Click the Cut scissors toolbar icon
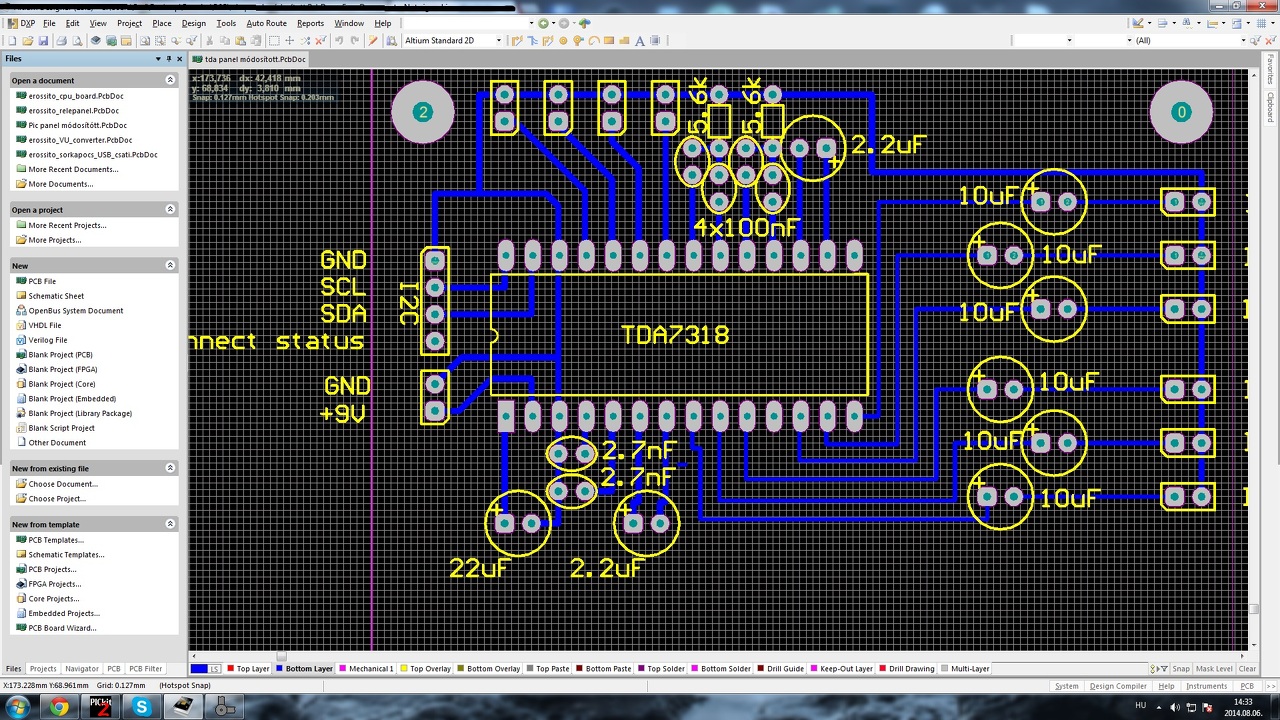 (209, 40)
